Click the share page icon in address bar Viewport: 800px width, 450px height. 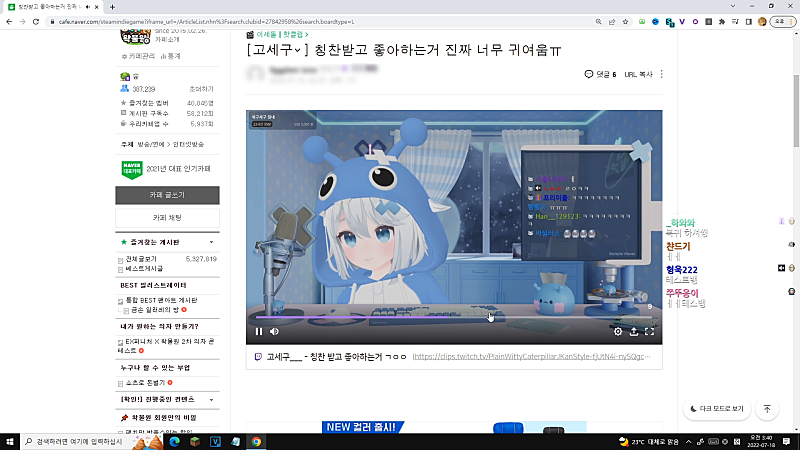(612, 22)
